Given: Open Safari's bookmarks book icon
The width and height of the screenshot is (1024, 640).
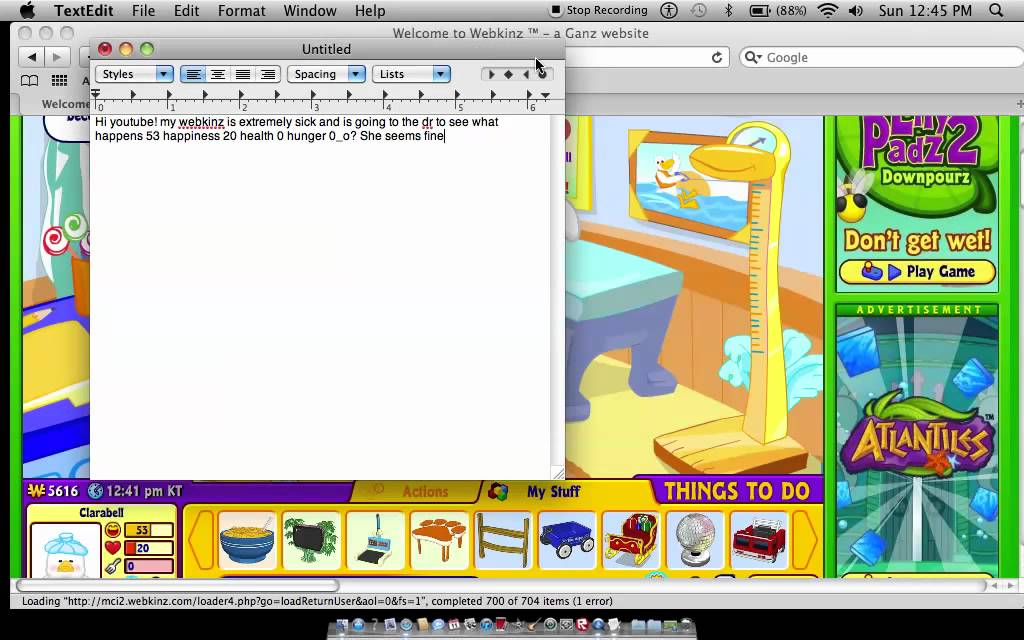Looking at the screenshot, I should [29, 80].
